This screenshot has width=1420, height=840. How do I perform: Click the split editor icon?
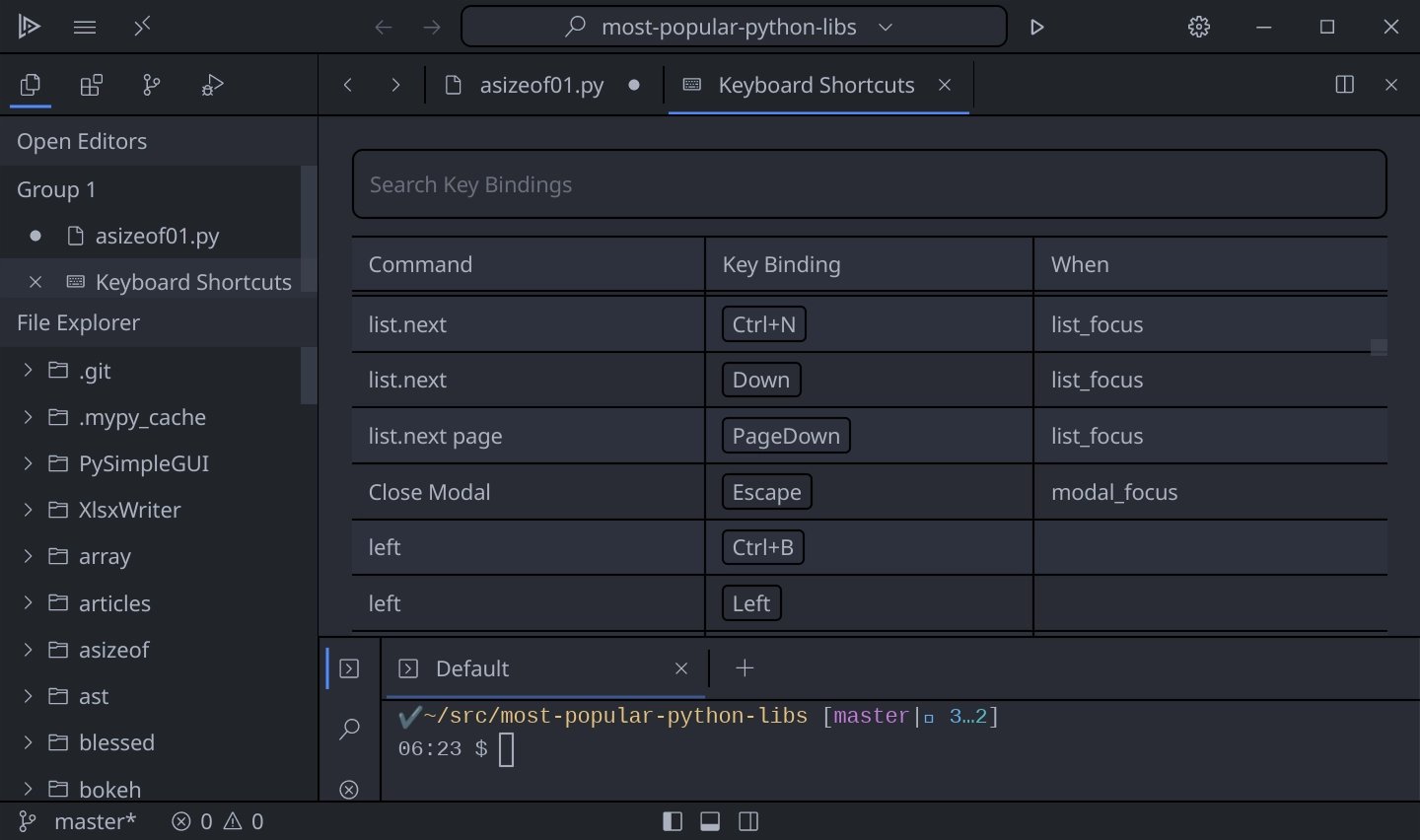(x=1344, y=85)
